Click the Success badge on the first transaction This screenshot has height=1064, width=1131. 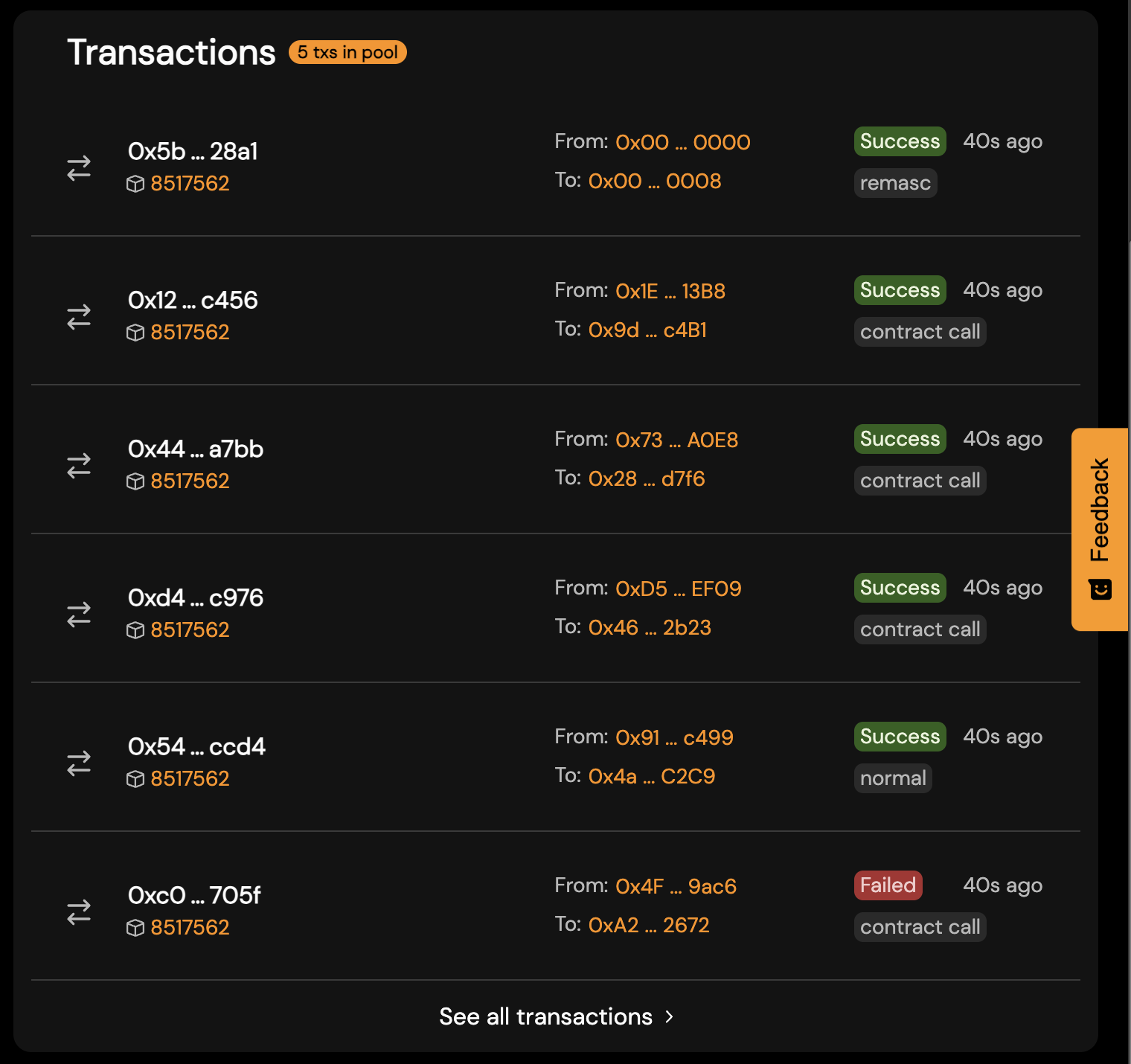[899, 141]
